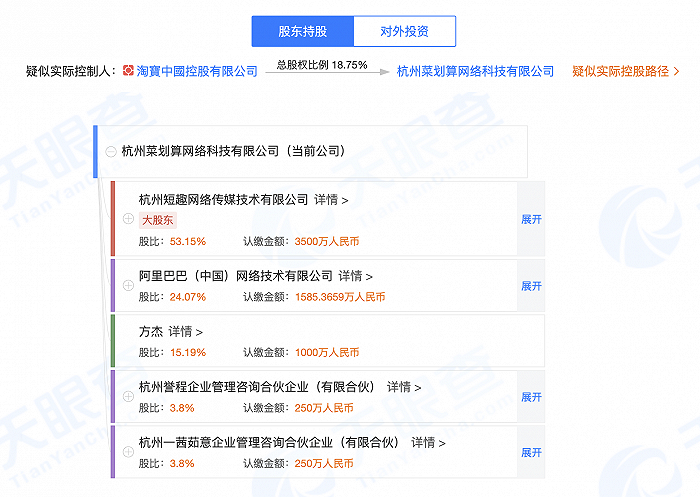Click the 3500万人民币 amount
The width and height of the screenshot is (700, 497).
tap(327, 242)
